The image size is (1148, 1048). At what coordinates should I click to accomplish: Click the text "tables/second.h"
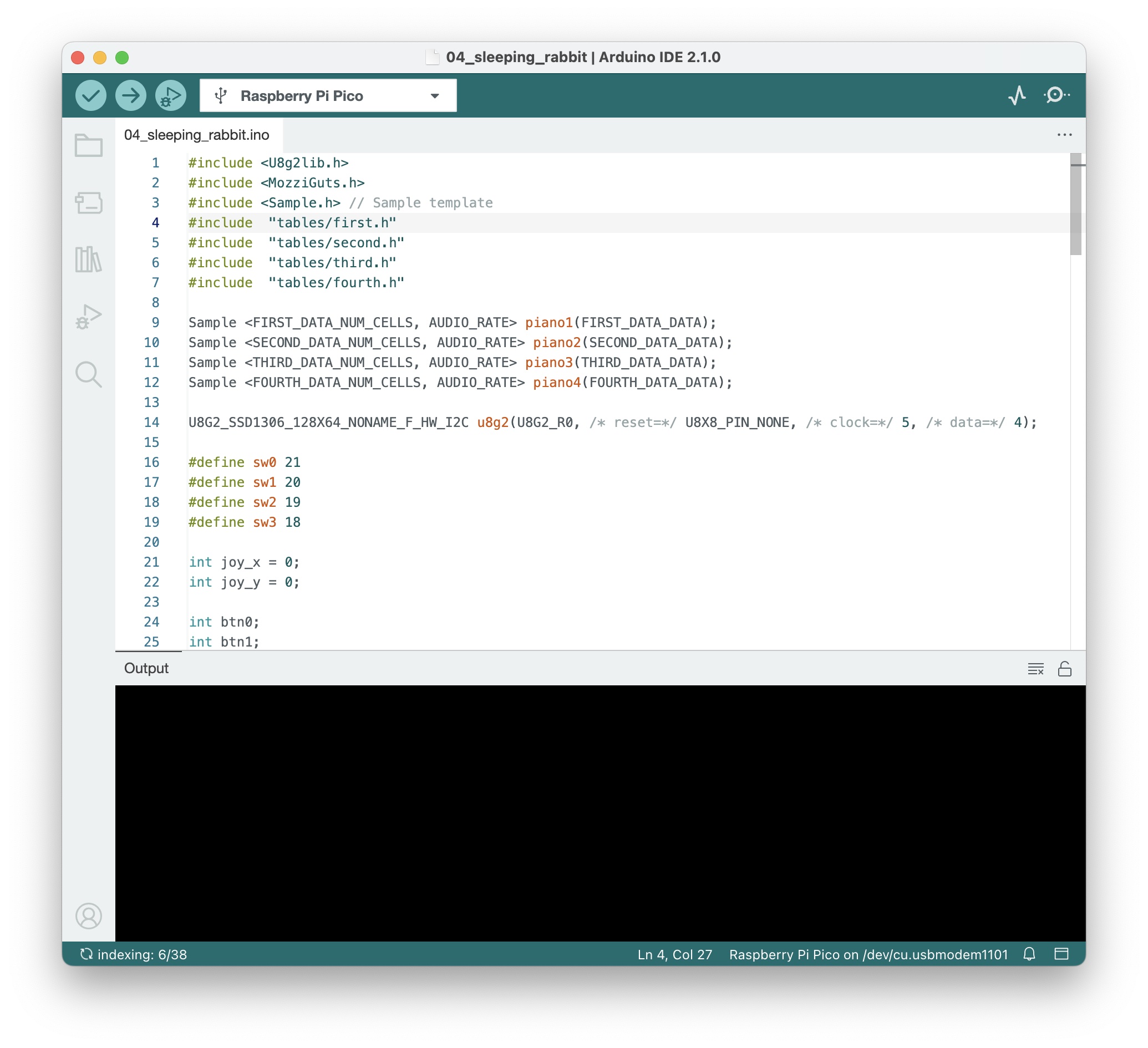pos(336,242)
